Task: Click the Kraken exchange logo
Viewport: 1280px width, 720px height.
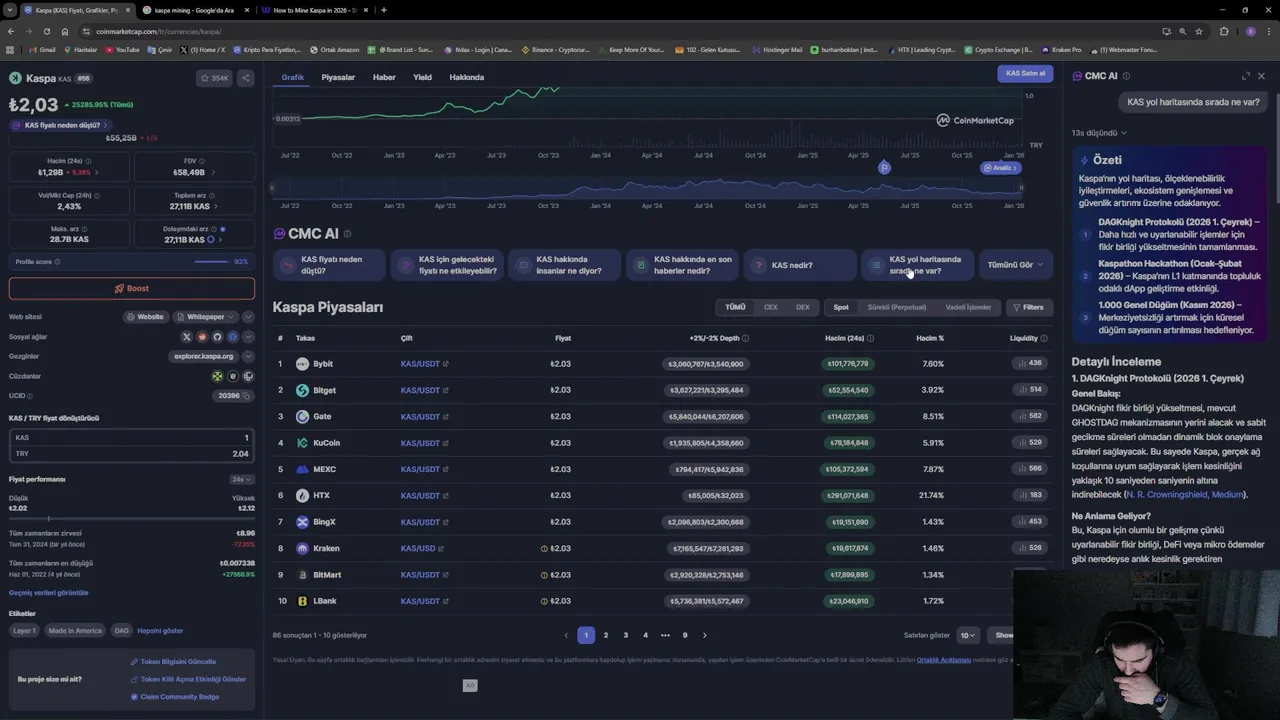Action: coord(302,548)
